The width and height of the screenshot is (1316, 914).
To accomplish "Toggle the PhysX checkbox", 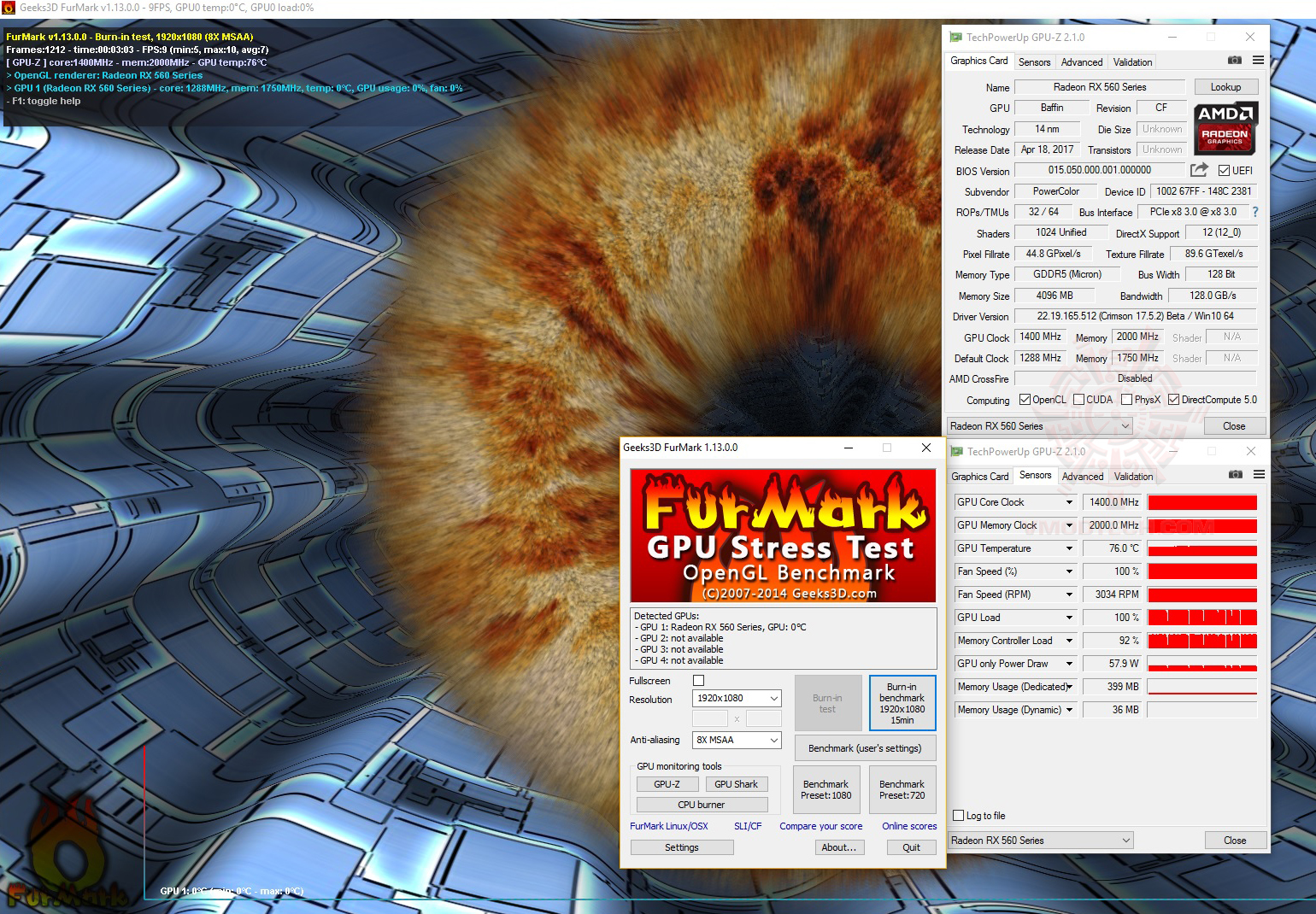I will pos(1127,400).
